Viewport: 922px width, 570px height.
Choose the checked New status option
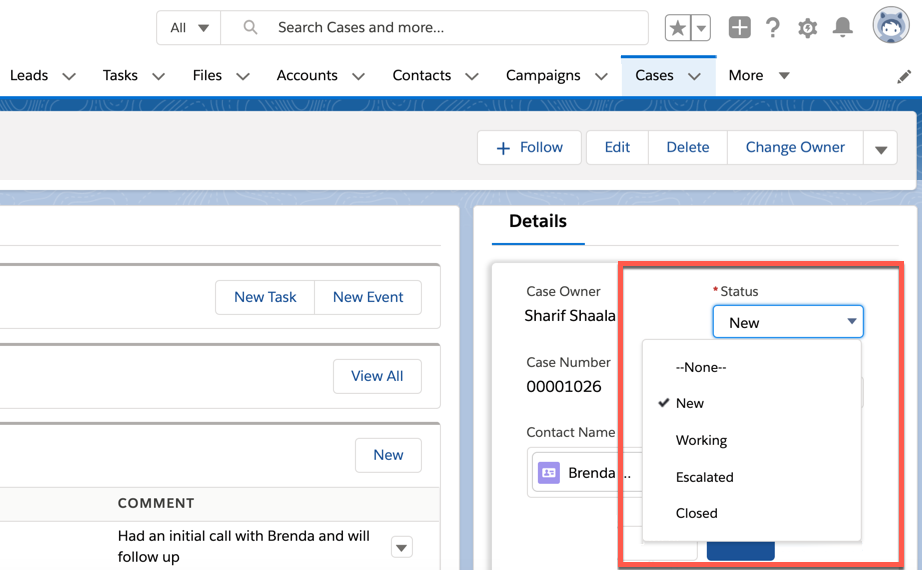tap(752, 404)
